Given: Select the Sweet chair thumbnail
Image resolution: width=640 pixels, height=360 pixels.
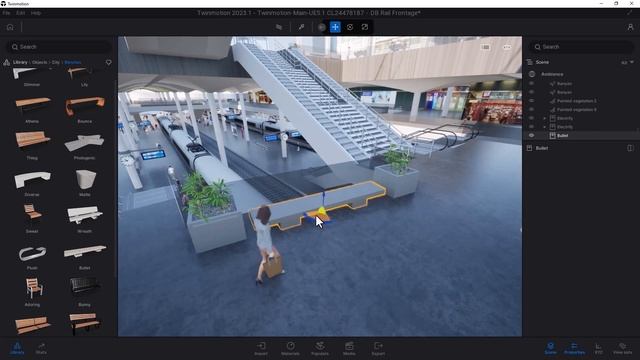Looking at the screenshot, I should click(x=32, y=214).
